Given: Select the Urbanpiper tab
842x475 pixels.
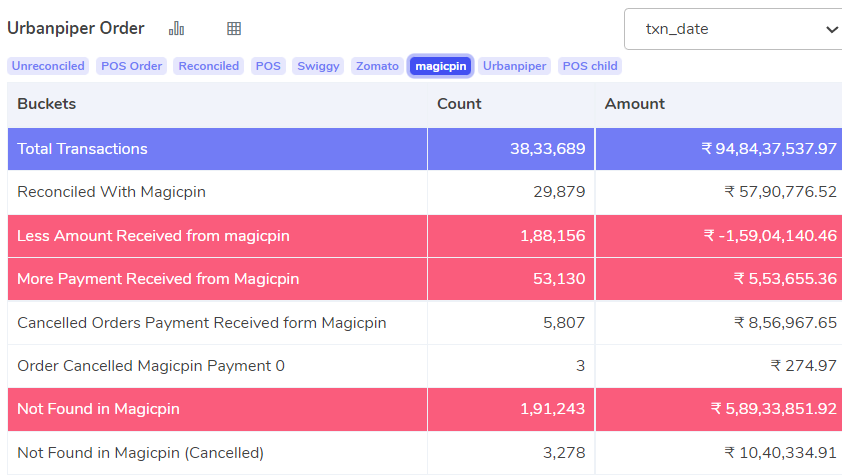Looking at the screenshot, I should (x=514, y=66).
